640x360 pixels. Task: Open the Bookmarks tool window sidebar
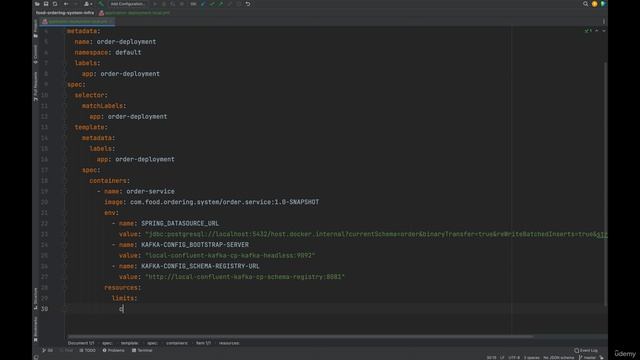(x=36, y=329)
